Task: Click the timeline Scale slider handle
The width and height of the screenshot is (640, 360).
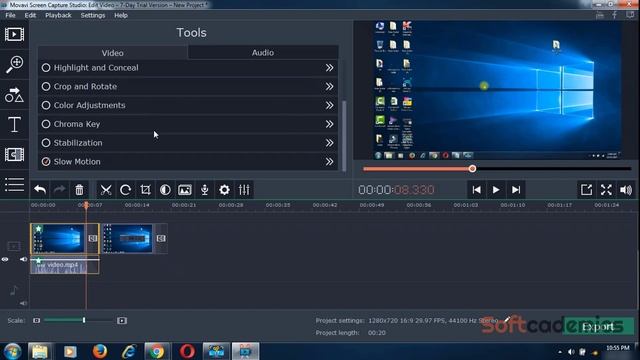Action: tap(84, 320)
